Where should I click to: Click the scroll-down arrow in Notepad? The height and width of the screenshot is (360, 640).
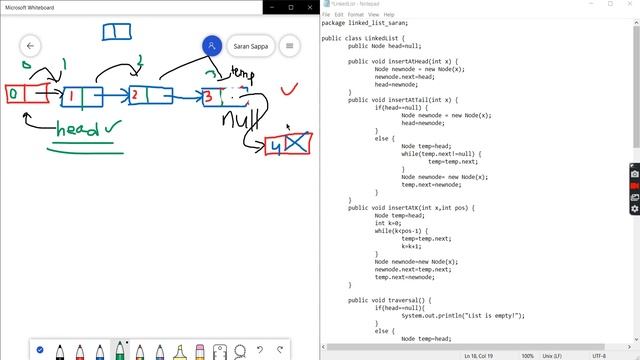tap(636, 340)
